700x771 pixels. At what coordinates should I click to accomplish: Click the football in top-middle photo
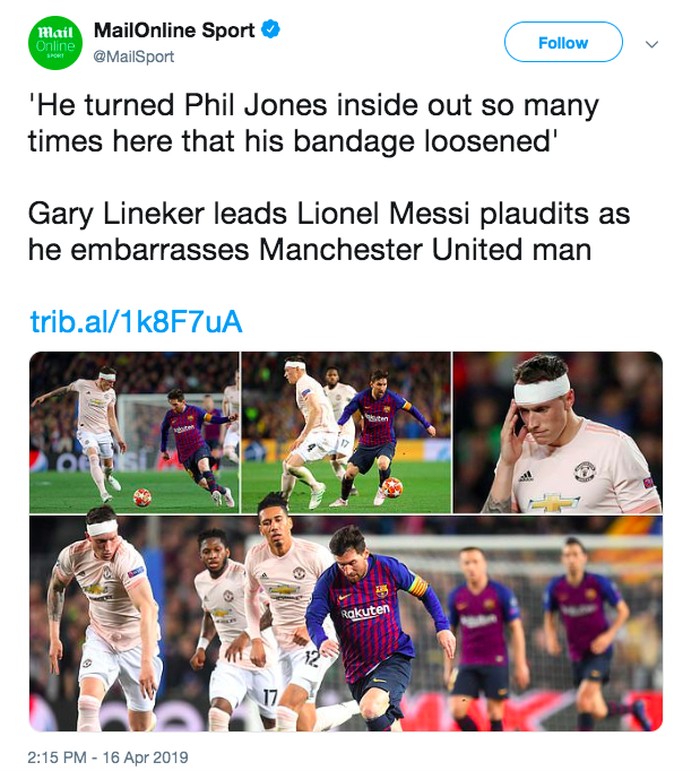tap(392, 486)
